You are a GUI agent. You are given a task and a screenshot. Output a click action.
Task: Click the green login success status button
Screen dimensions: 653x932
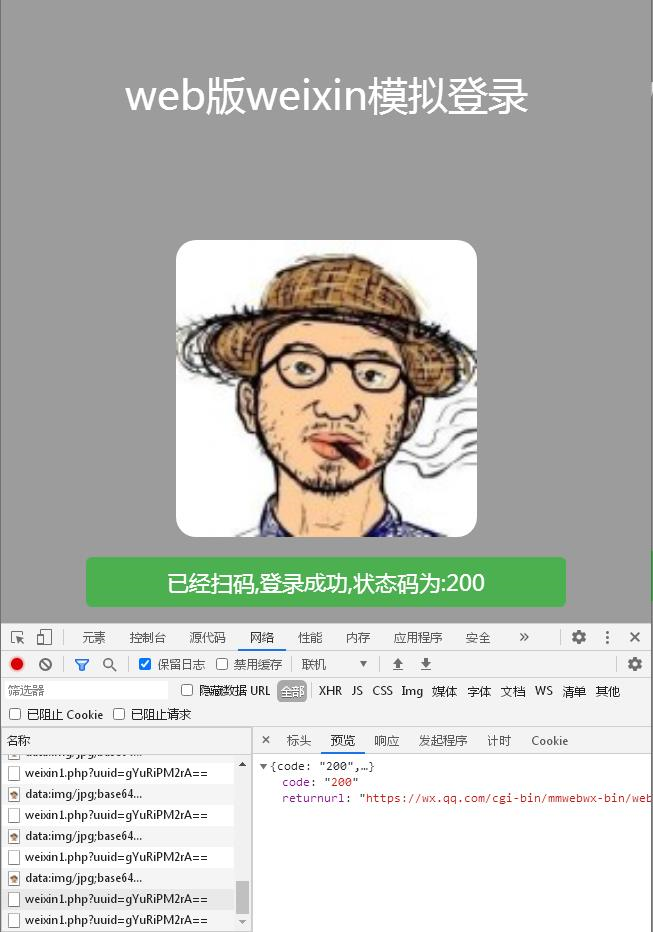pyautogui.click(x=326, y=582)
